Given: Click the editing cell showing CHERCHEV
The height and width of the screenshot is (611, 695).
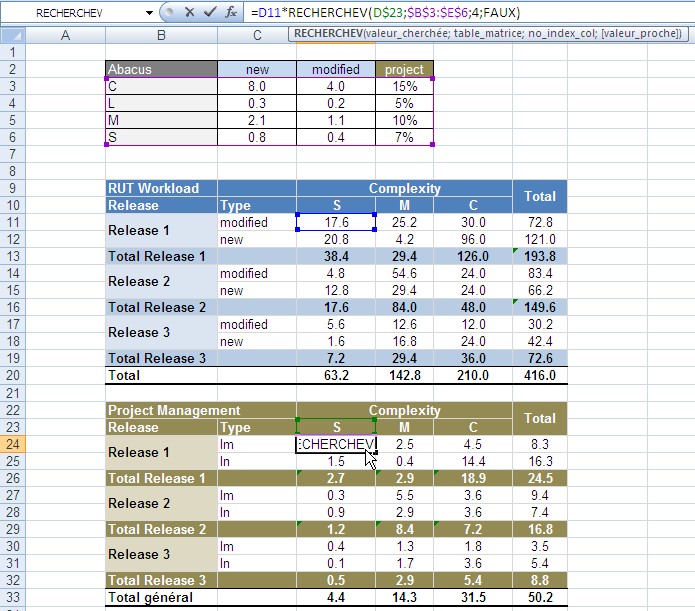Looking at the screenshot, I should [x=336, y=444].
